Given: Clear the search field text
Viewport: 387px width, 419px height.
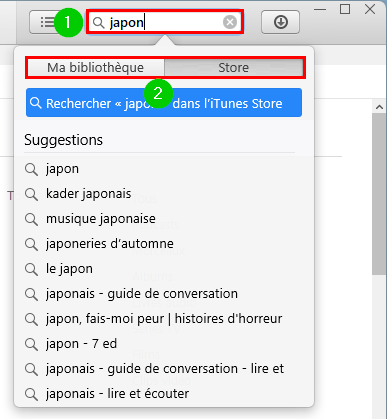Looking at the screenshot, I should click(x=230, y=22).
